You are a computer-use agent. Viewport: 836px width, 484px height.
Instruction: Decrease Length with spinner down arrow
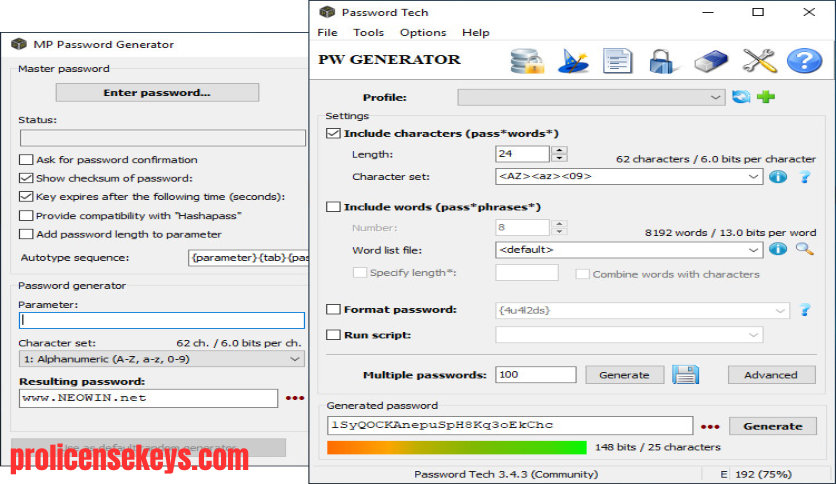[559, 158]
